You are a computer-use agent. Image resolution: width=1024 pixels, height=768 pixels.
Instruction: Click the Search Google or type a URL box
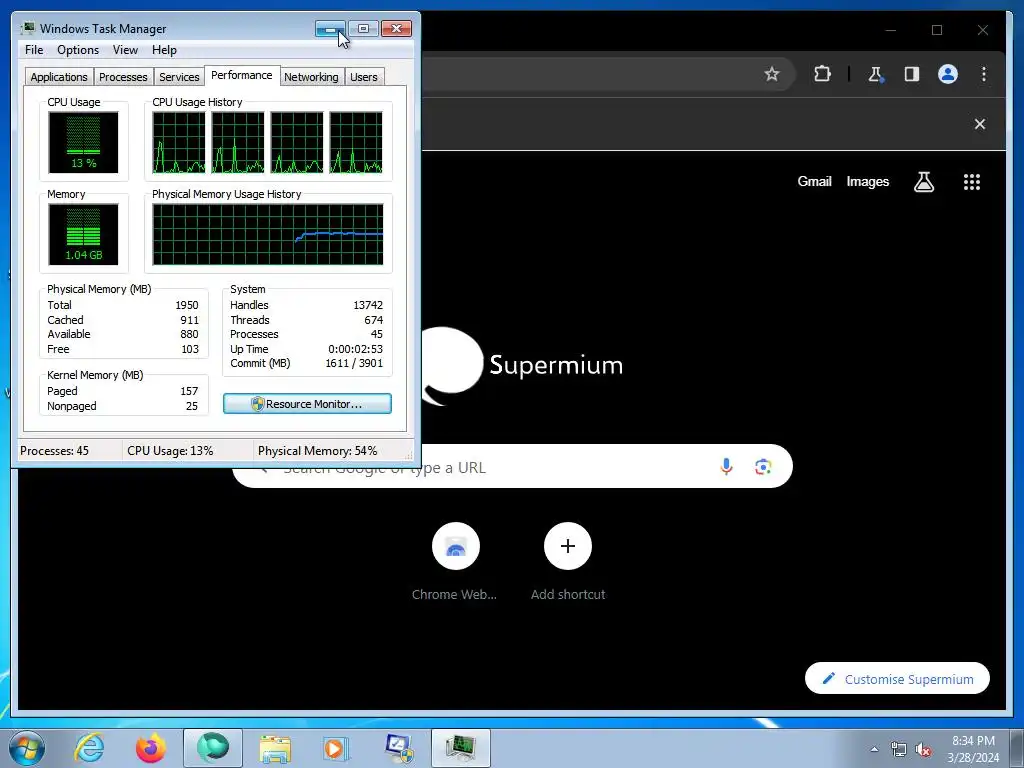(513, 466)
